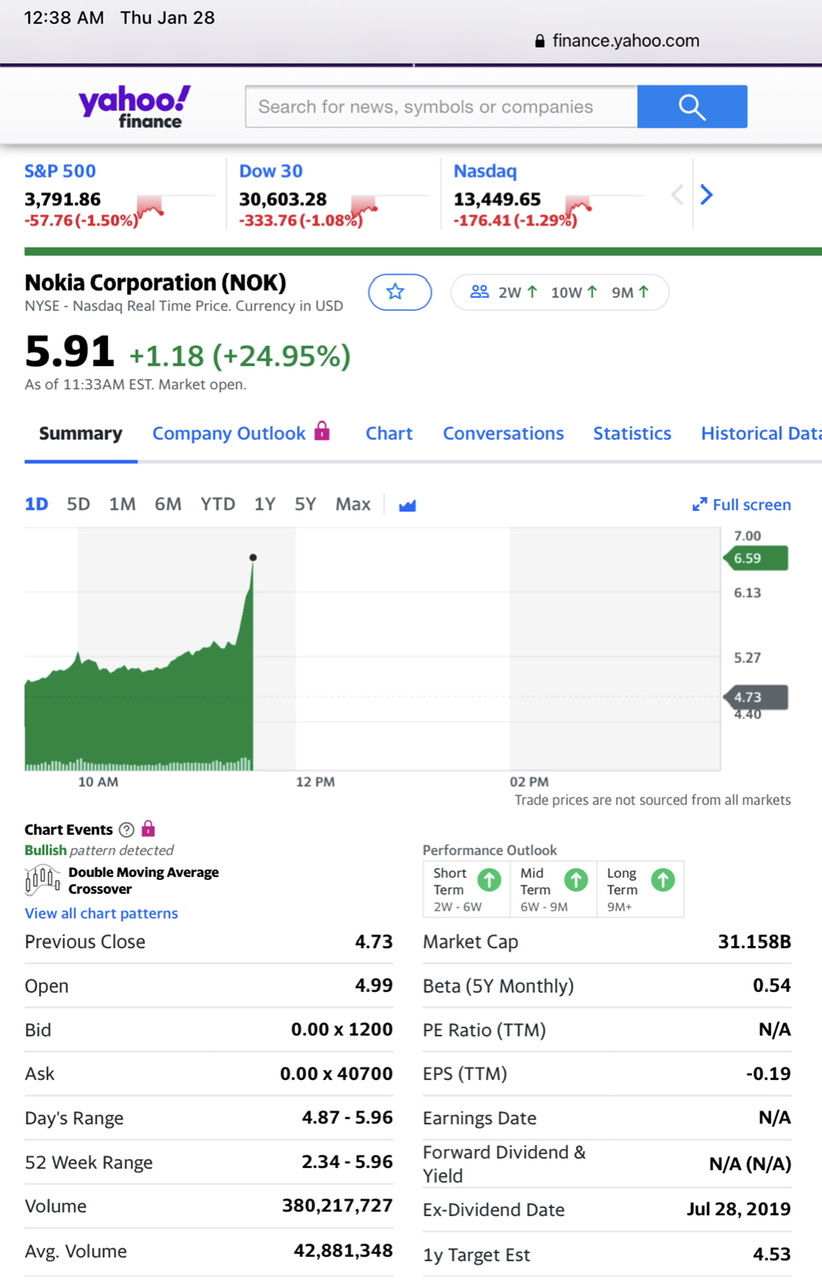Open the S&P 500 index link
Screen dimensions: 822x1280
(x=60, y=171)
